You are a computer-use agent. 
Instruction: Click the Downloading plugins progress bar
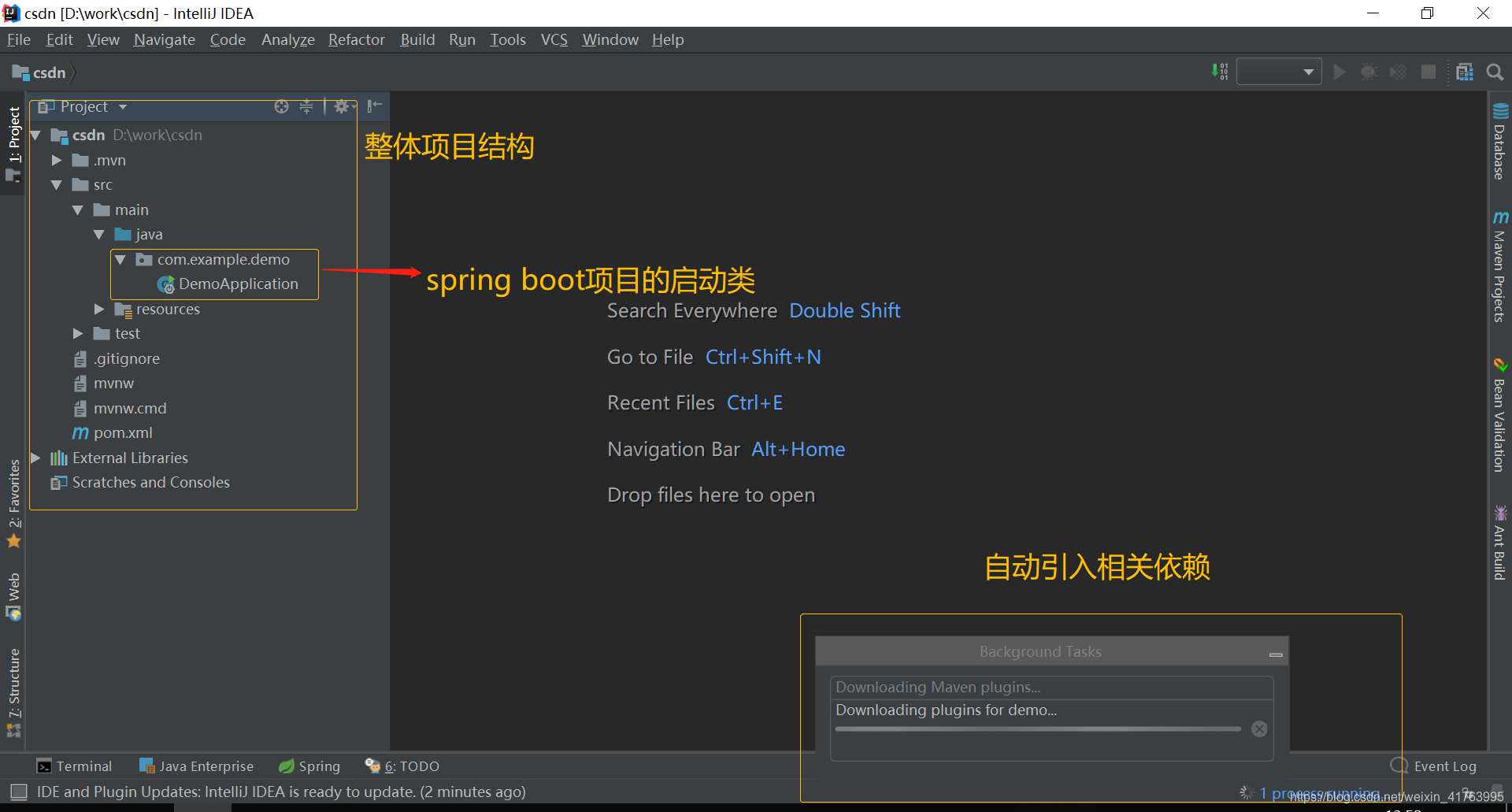click(1038, 729)
